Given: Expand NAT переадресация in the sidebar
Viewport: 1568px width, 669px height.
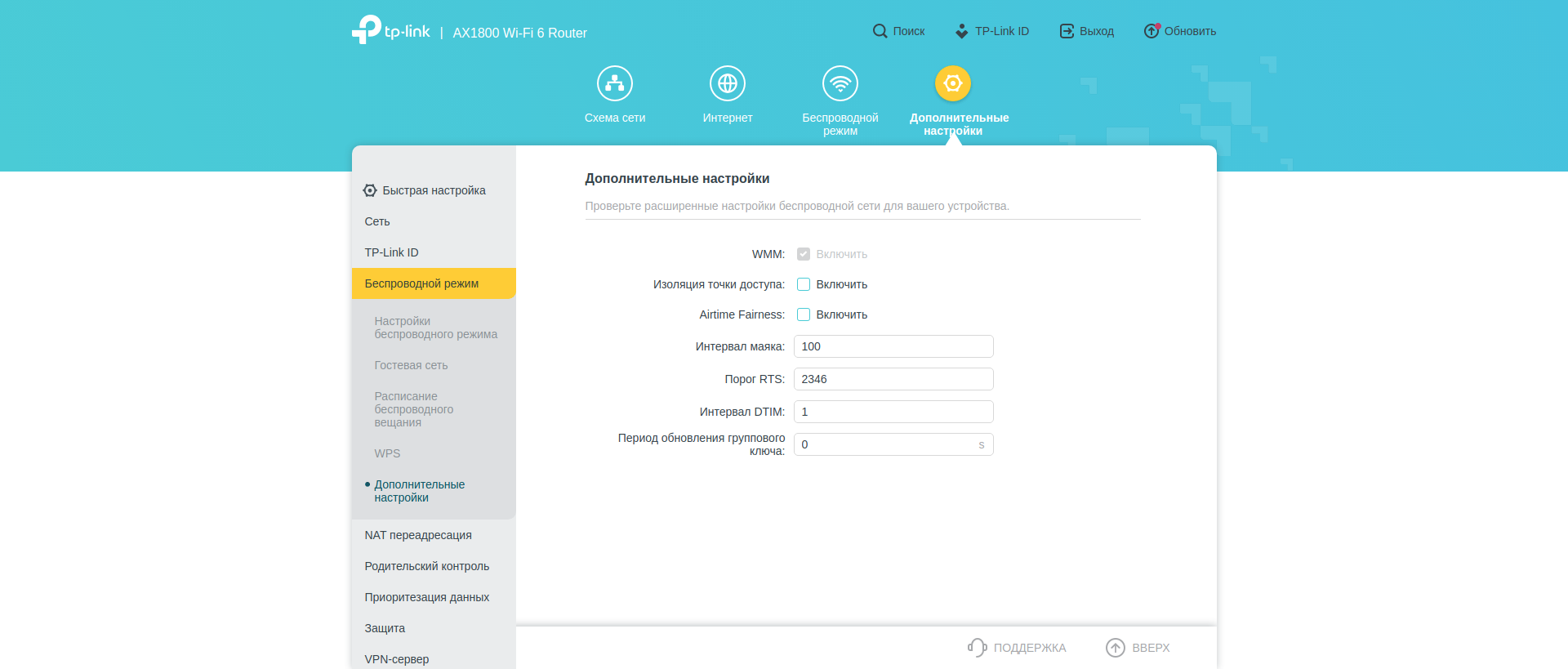Looking at the screenshot, I should click(x=418, y=535).
